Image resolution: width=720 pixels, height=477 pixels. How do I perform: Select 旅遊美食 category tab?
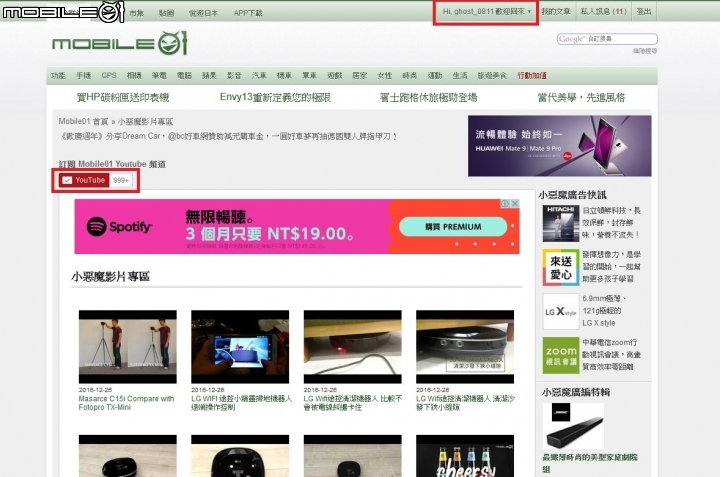pyautogui.click(x=492, y=75)
